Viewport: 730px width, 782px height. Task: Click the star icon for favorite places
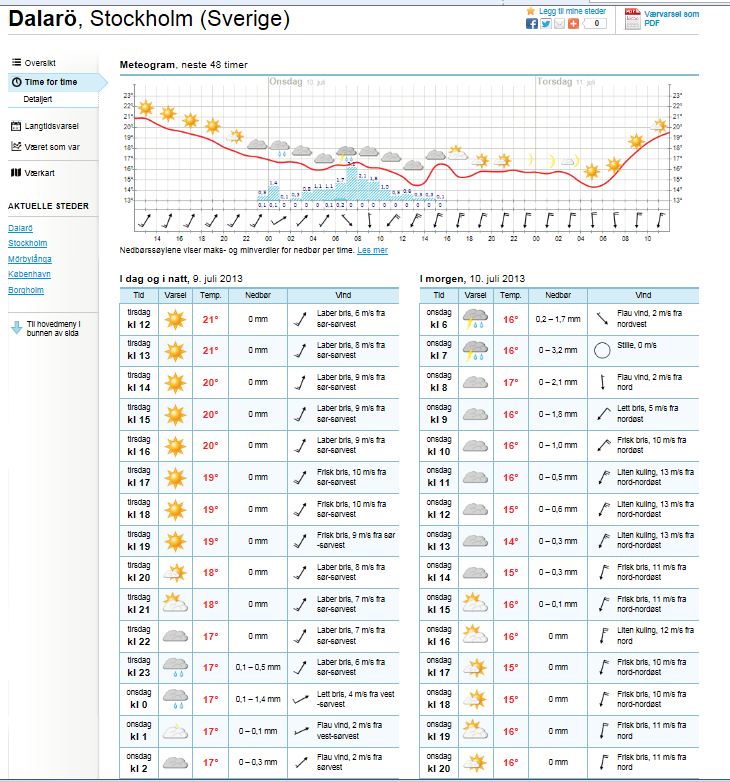pos(531,10)
